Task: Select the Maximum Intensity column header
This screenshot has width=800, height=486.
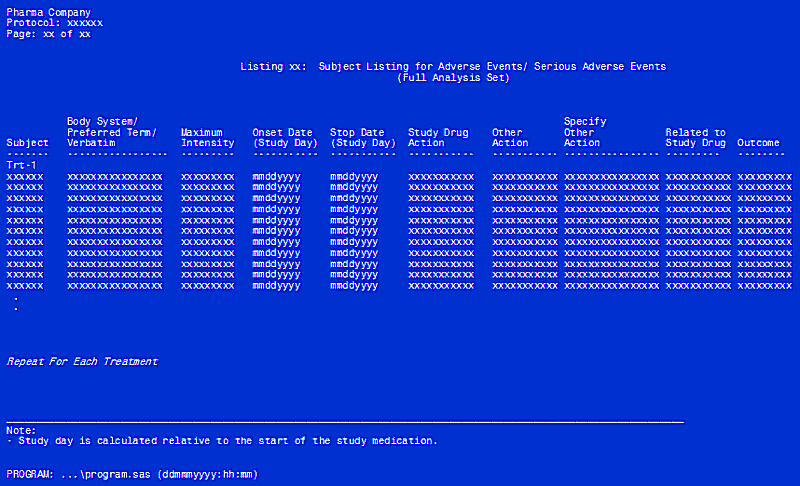Action: [209, 138]
